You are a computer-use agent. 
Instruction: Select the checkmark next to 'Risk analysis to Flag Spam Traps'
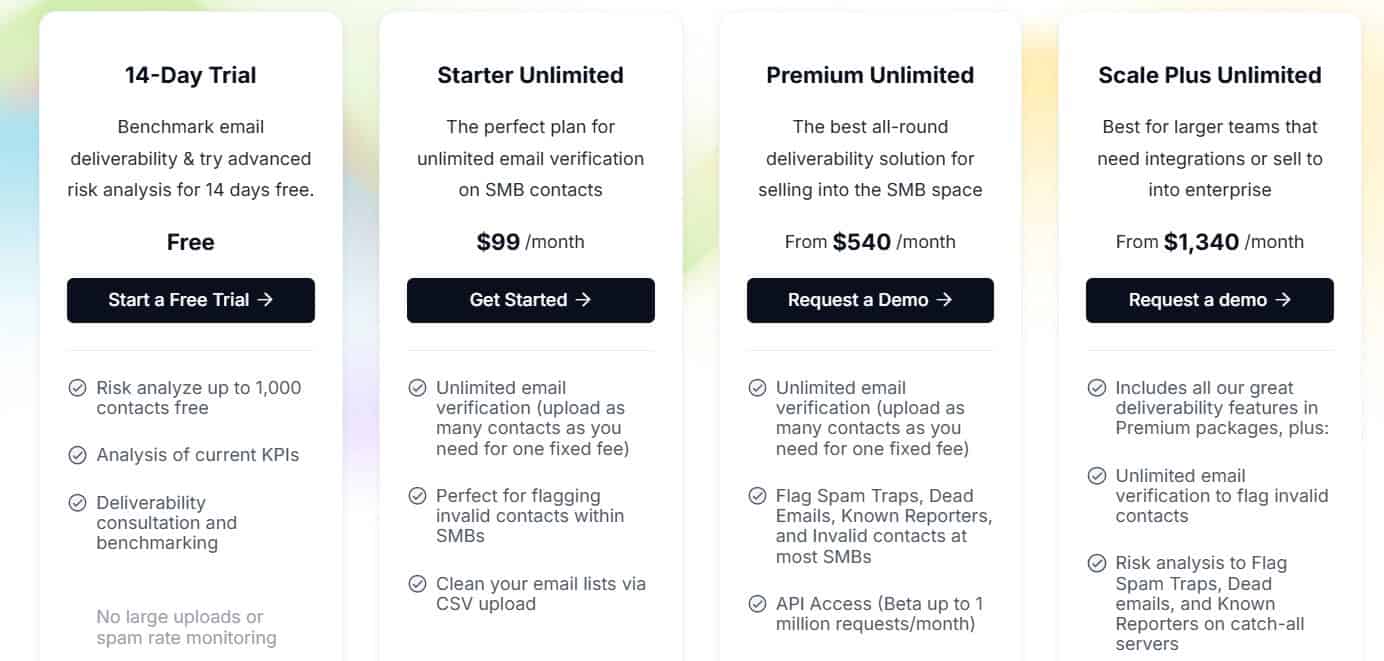click(x=1095, y=564)
